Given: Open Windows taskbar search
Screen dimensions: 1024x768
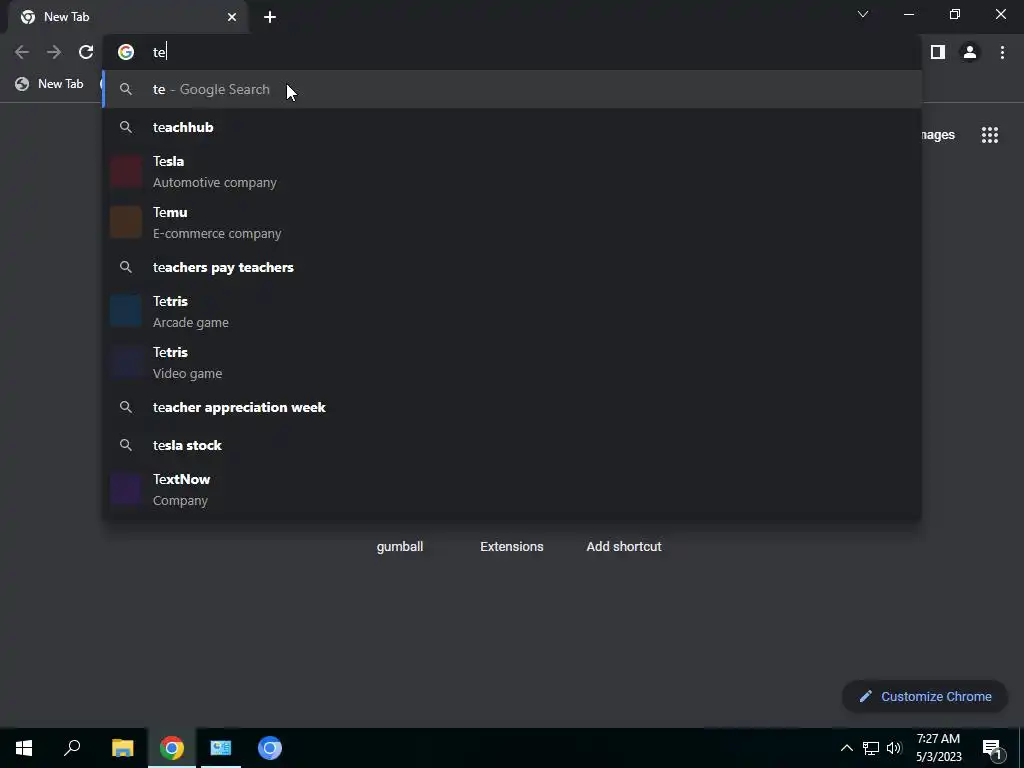Looking at the screenshot, I should (72, 748).
